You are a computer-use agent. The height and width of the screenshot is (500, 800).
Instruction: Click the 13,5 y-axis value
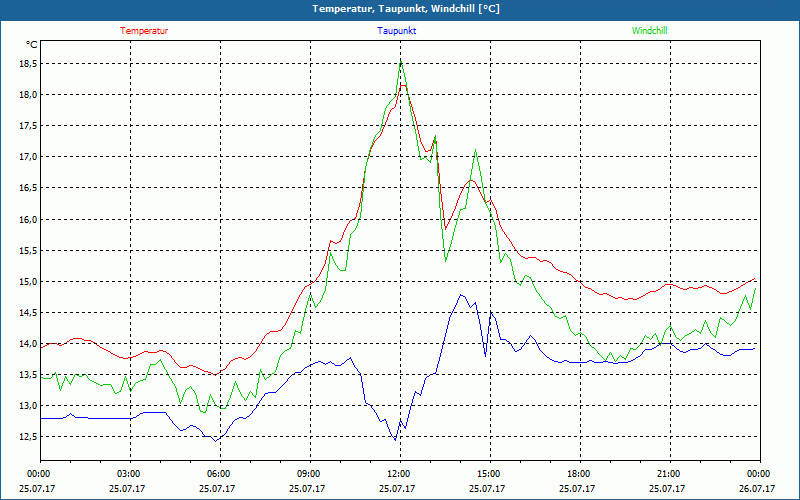coord(28,375)
